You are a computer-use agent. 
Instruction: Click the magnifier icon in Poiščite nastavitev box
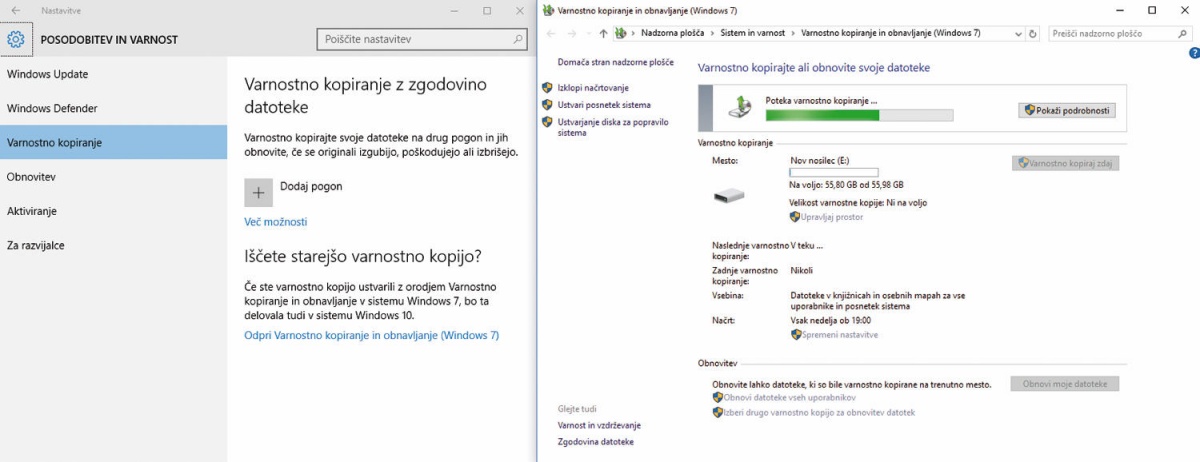(x=517, y=39)
